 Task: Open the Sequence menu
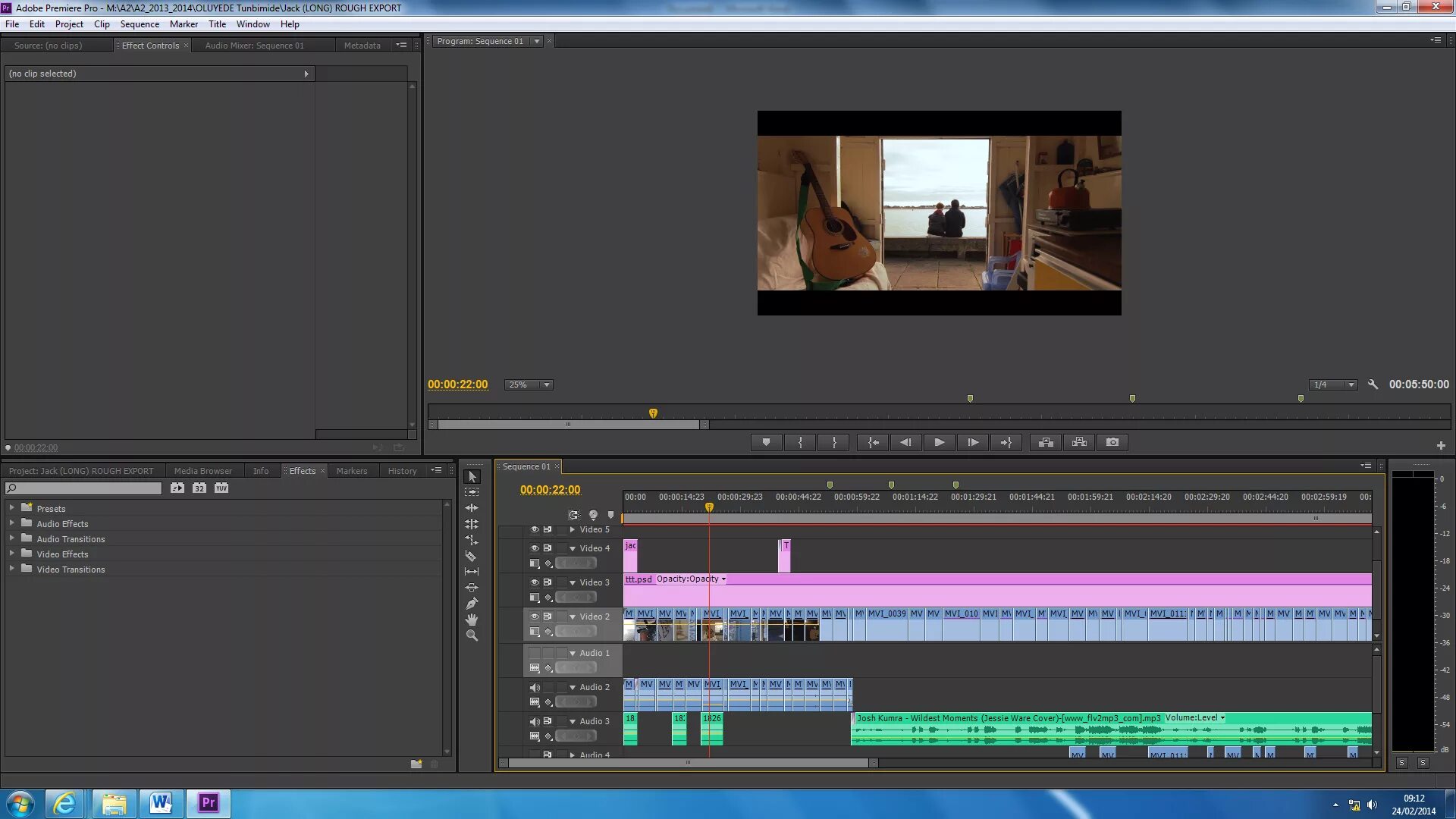pyautogui.click(x=140, y=24)
